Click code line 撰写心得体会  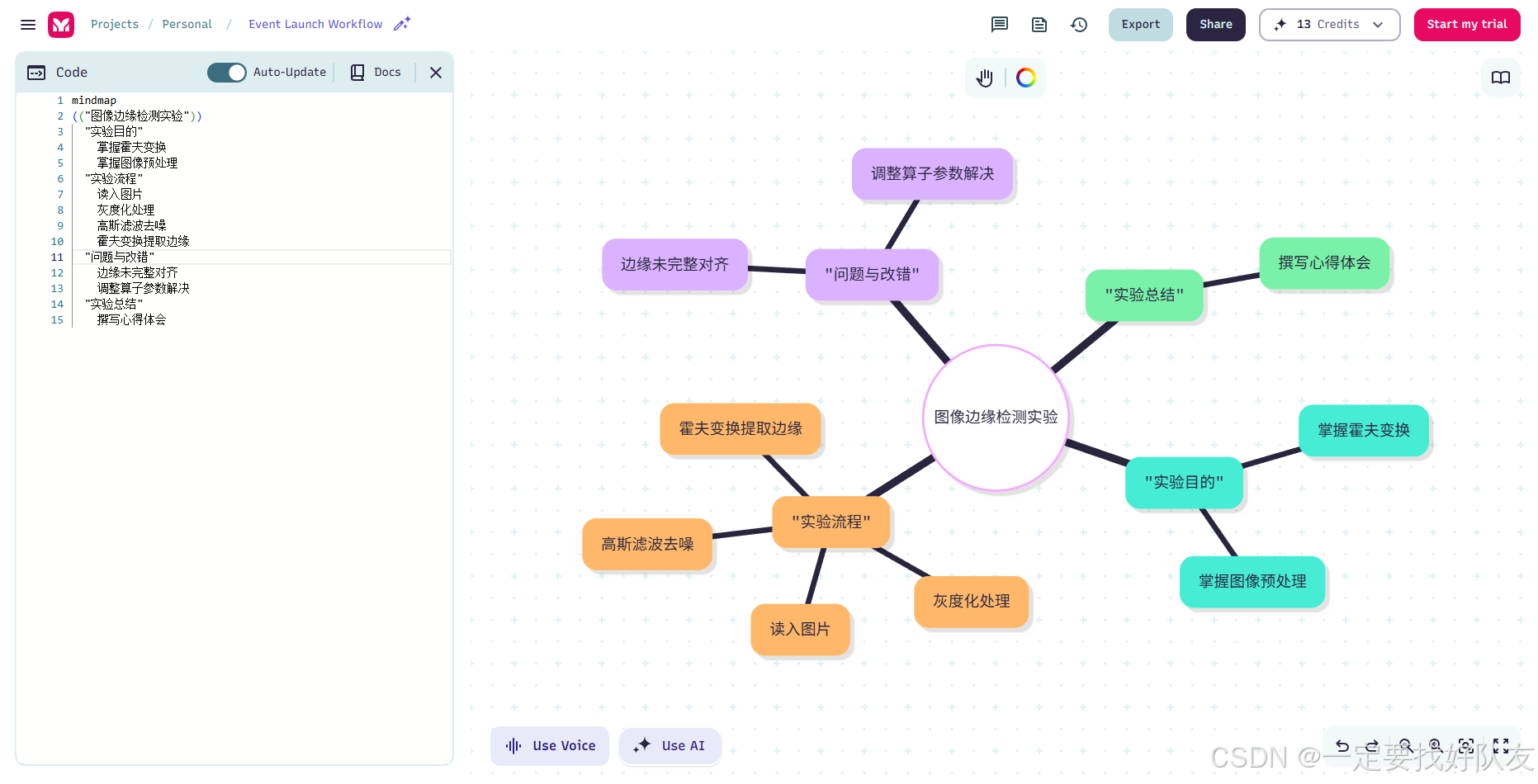click(132, 320)
